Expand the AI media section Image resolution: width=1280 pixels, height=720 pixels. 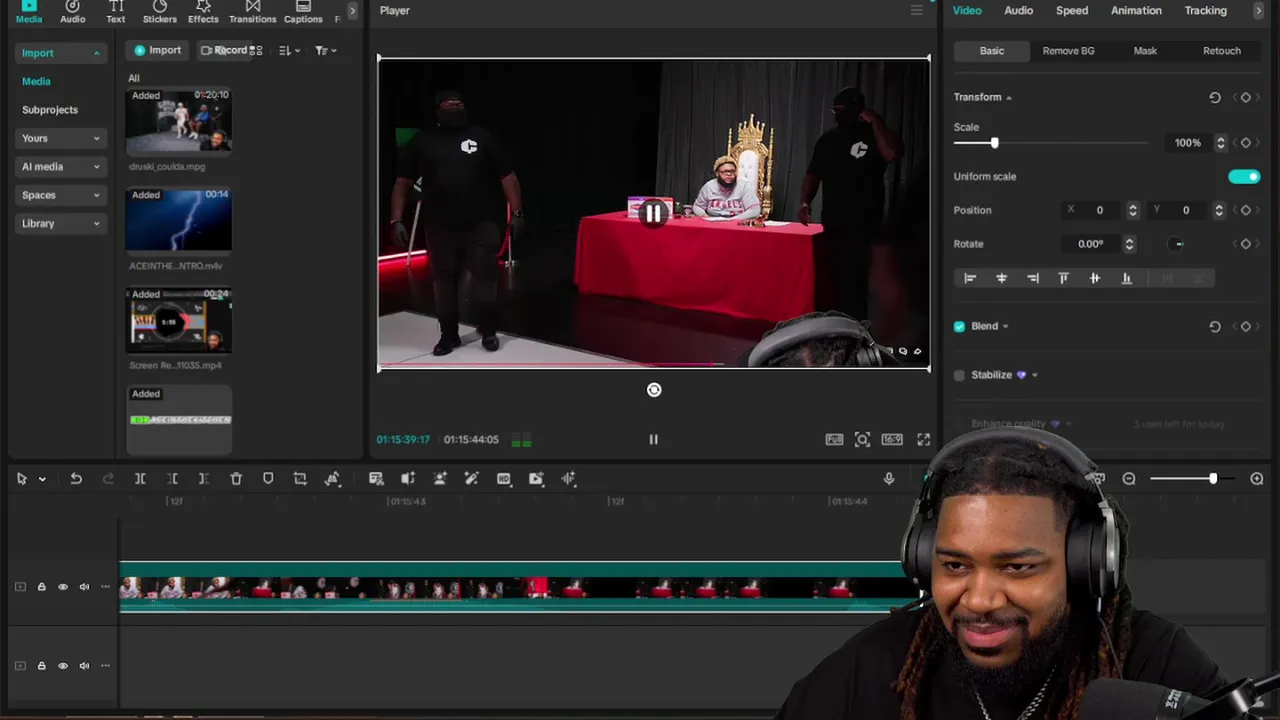97,167
